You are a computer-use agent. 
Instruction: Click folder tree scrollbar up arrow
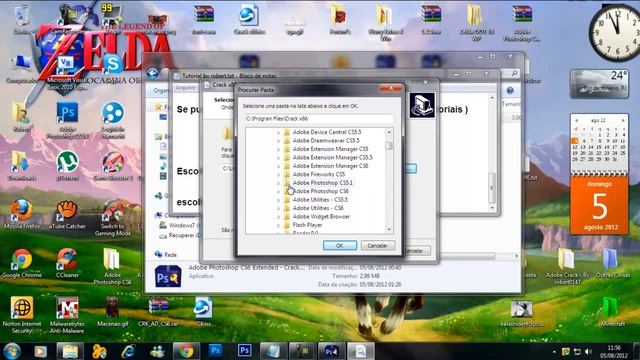click(389, 132)
